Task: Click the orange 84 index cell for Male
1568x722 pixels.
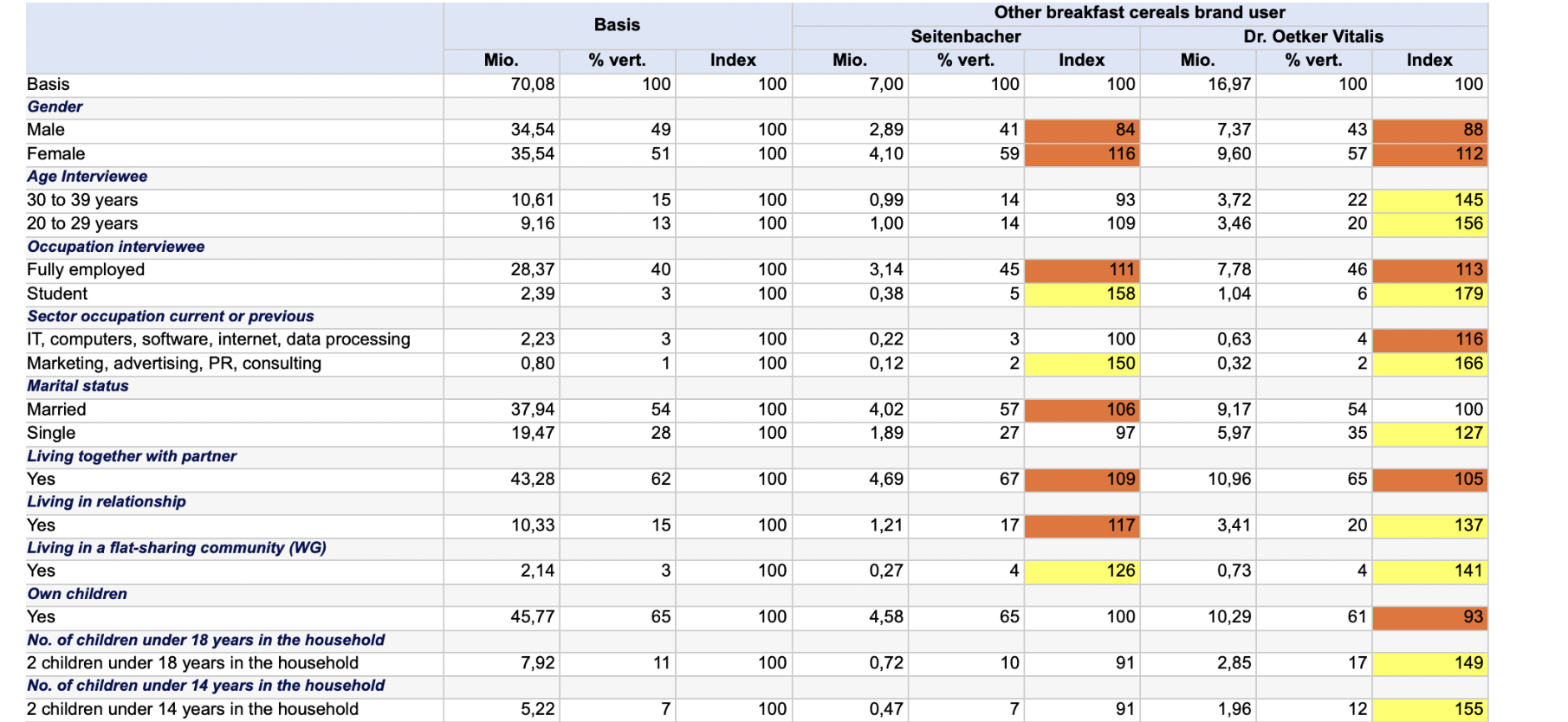Action: point(1081,130)
